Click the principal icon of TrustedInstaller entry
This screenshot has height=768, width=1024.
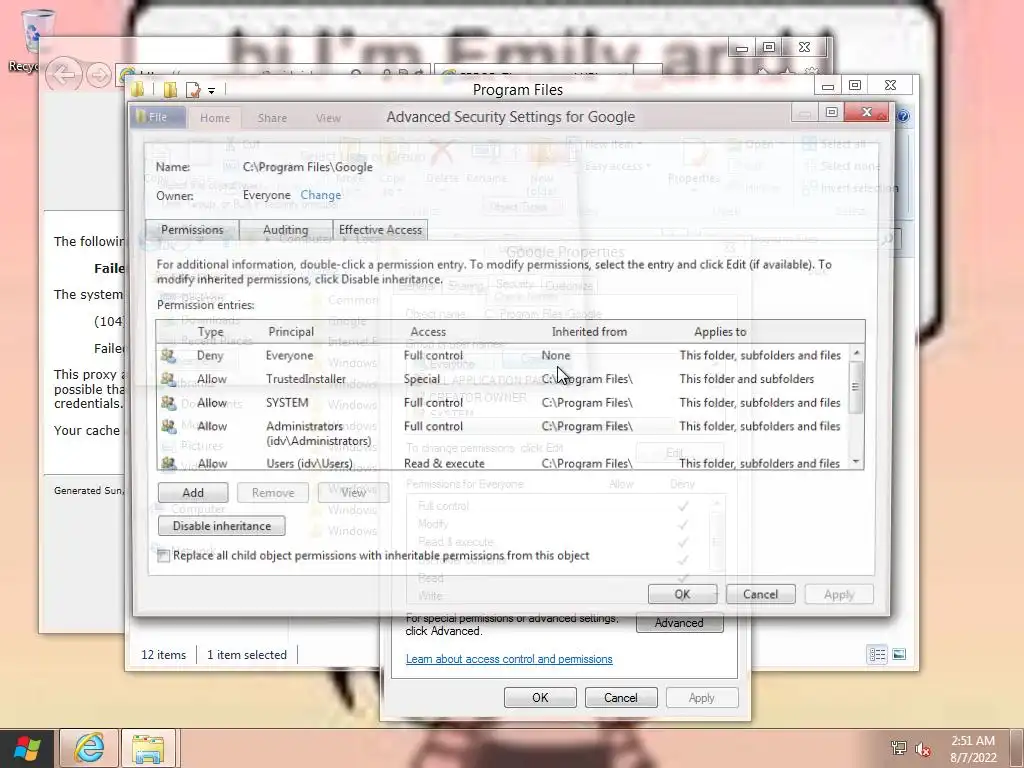[x=168, y=379]
